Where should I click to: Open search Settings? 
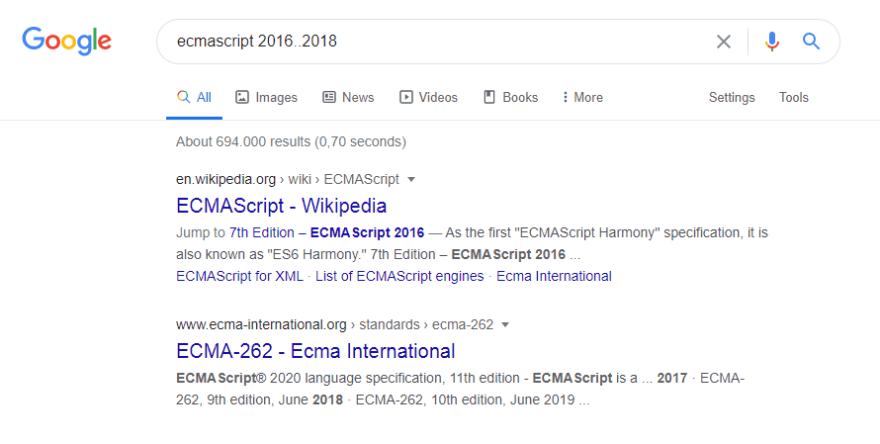731,97
